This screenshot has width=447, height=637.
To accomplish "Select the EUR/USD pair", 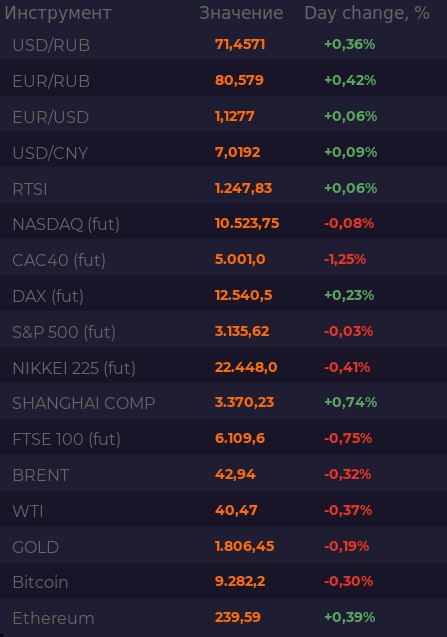I will [x=224, y=117].
